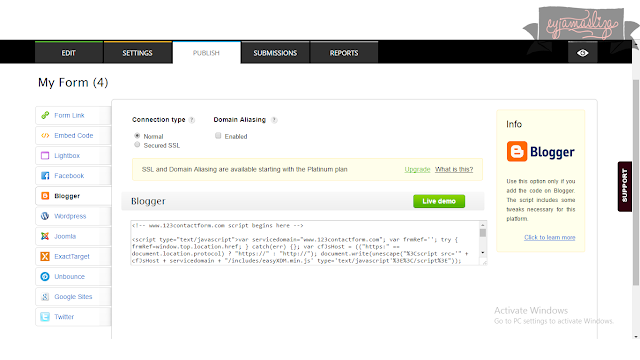Click the Facebook logo icon
Viewport: 640px width, 360px height.
[45, 176]
